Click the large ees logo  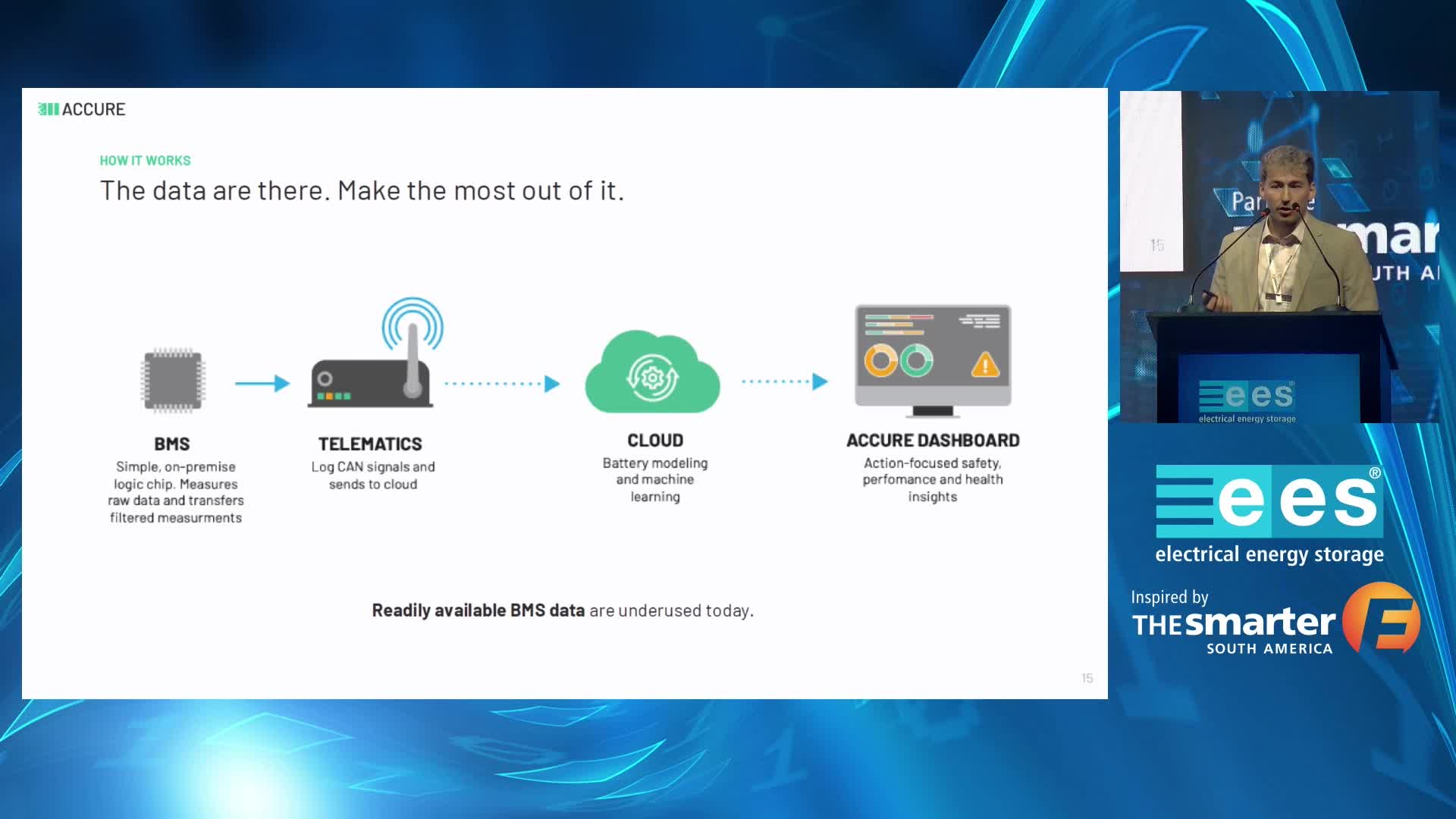[1269, 500]
